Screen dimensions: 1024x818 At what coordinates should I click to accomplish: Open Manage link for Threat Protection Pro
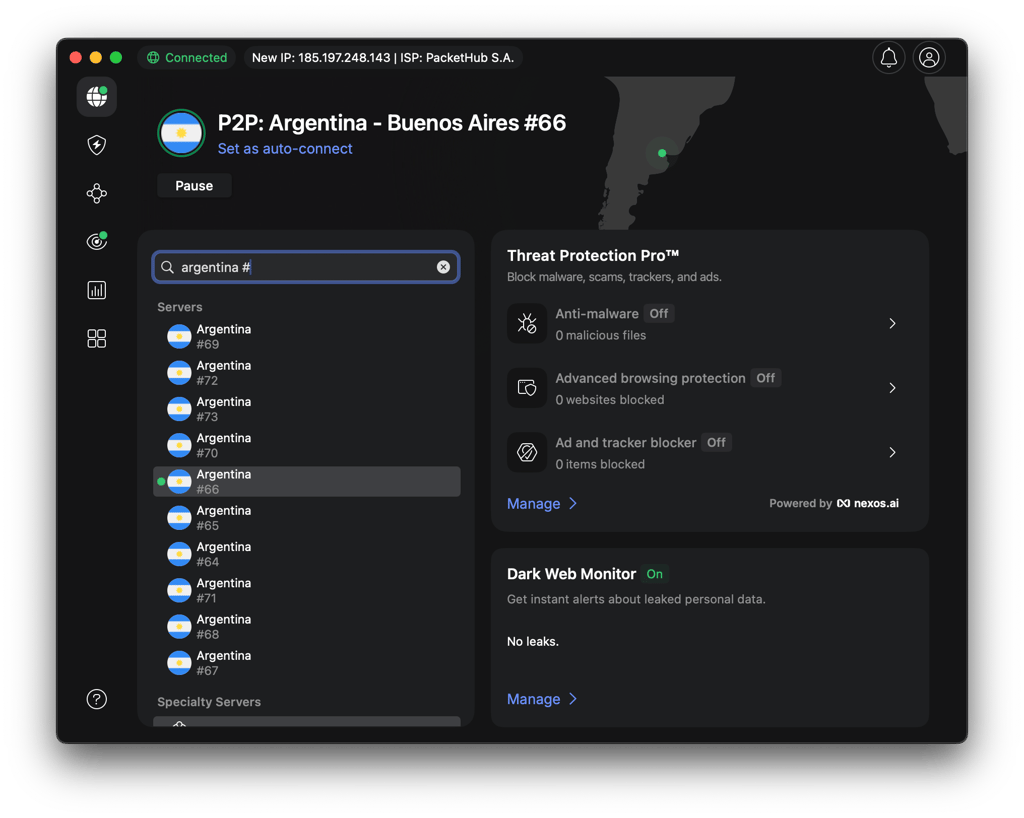[542, 503]
